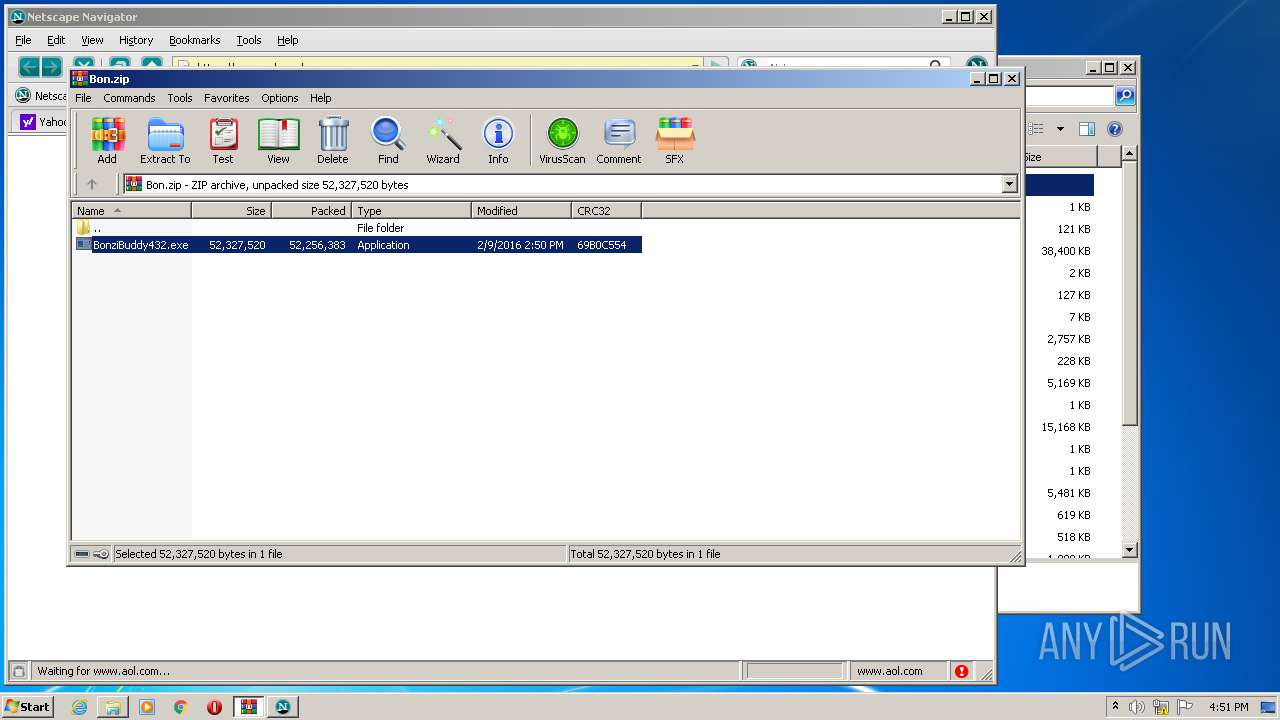Screen dimensions: 1280x720
Task: Click the padlock icon in Netscape status bar
Action: [x=18, y=671]
